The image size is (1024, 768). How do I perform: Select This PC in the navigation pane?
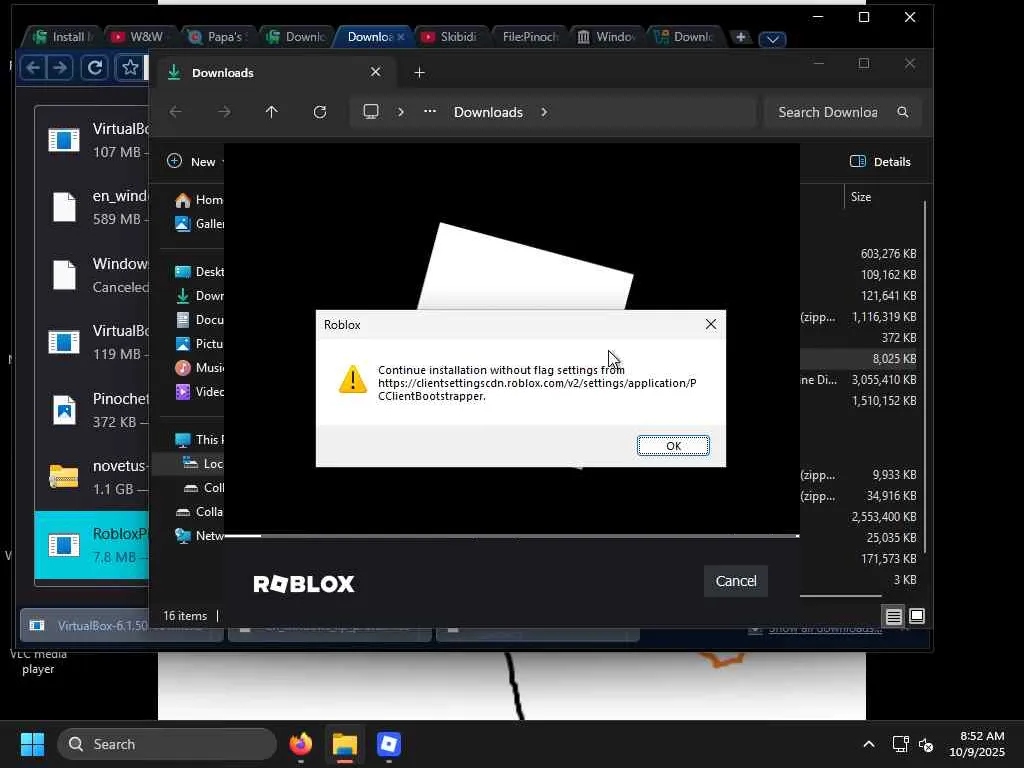click(x=199, y=440)
